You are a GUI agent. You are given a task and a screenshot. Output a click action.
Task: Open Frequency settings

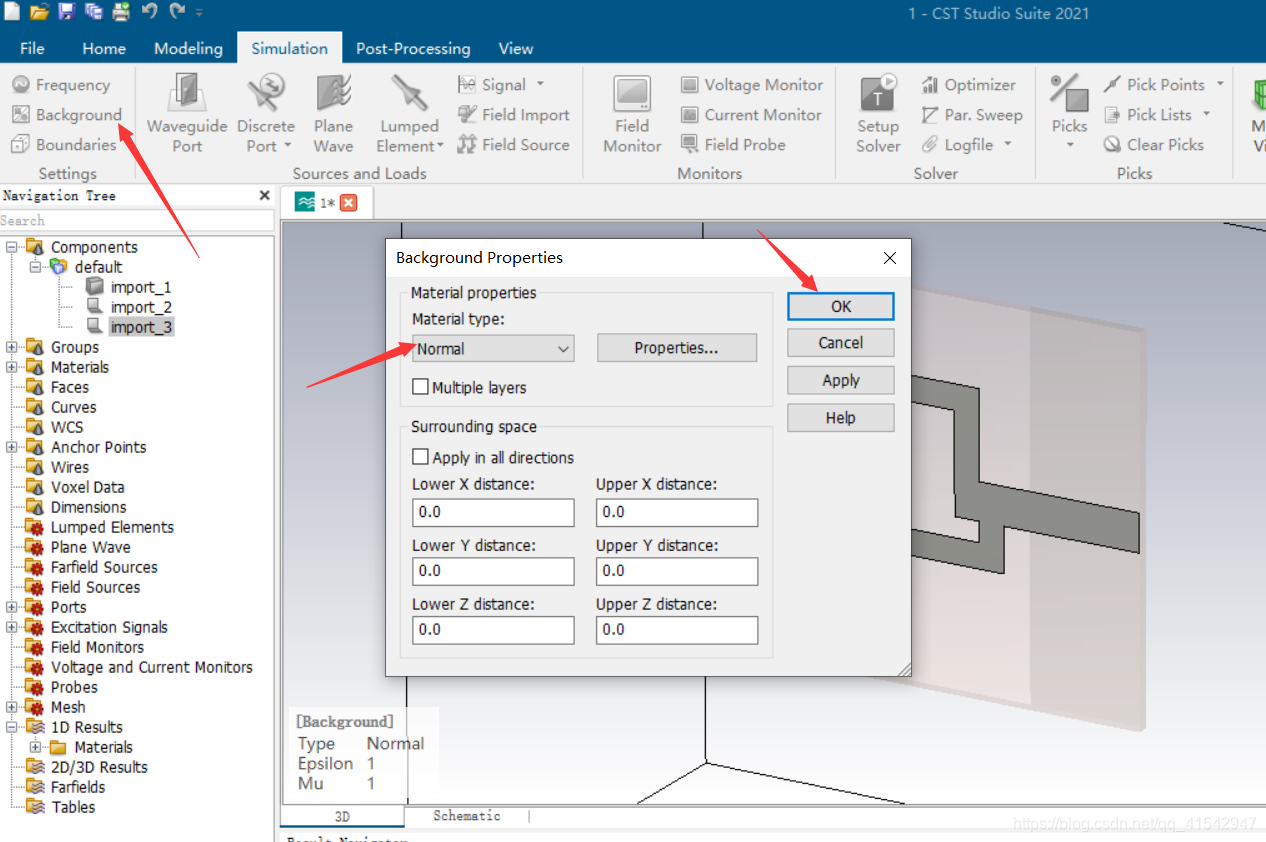[x=61, y=85]
